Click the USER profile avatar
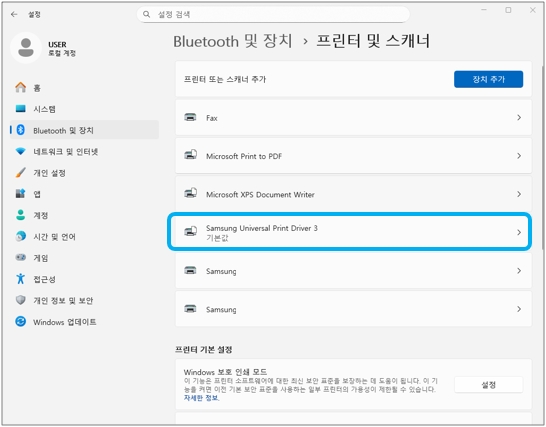The height and width of the screenshot is (427, 546). pos(26,48)
